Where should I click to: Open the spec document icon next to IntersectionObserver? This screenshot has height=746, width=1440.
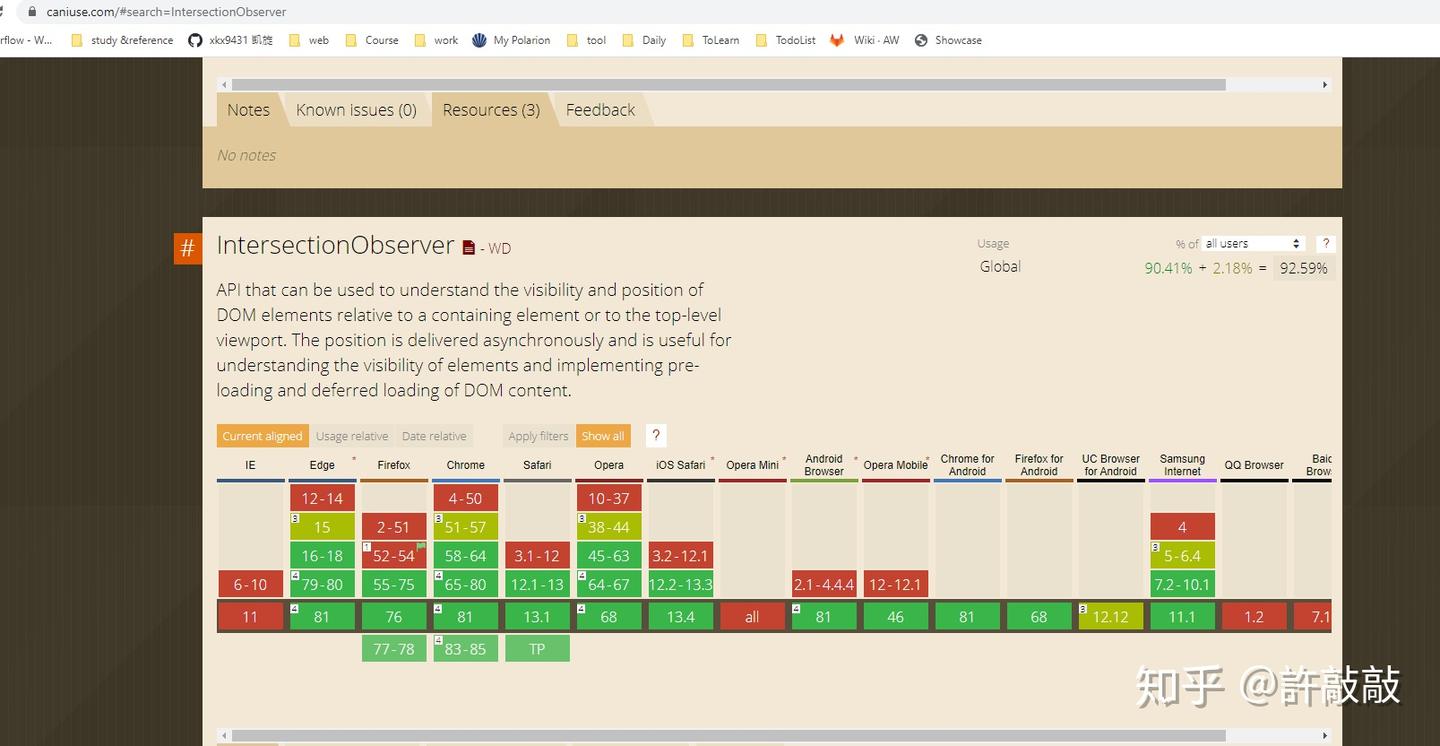pos(468,247)
